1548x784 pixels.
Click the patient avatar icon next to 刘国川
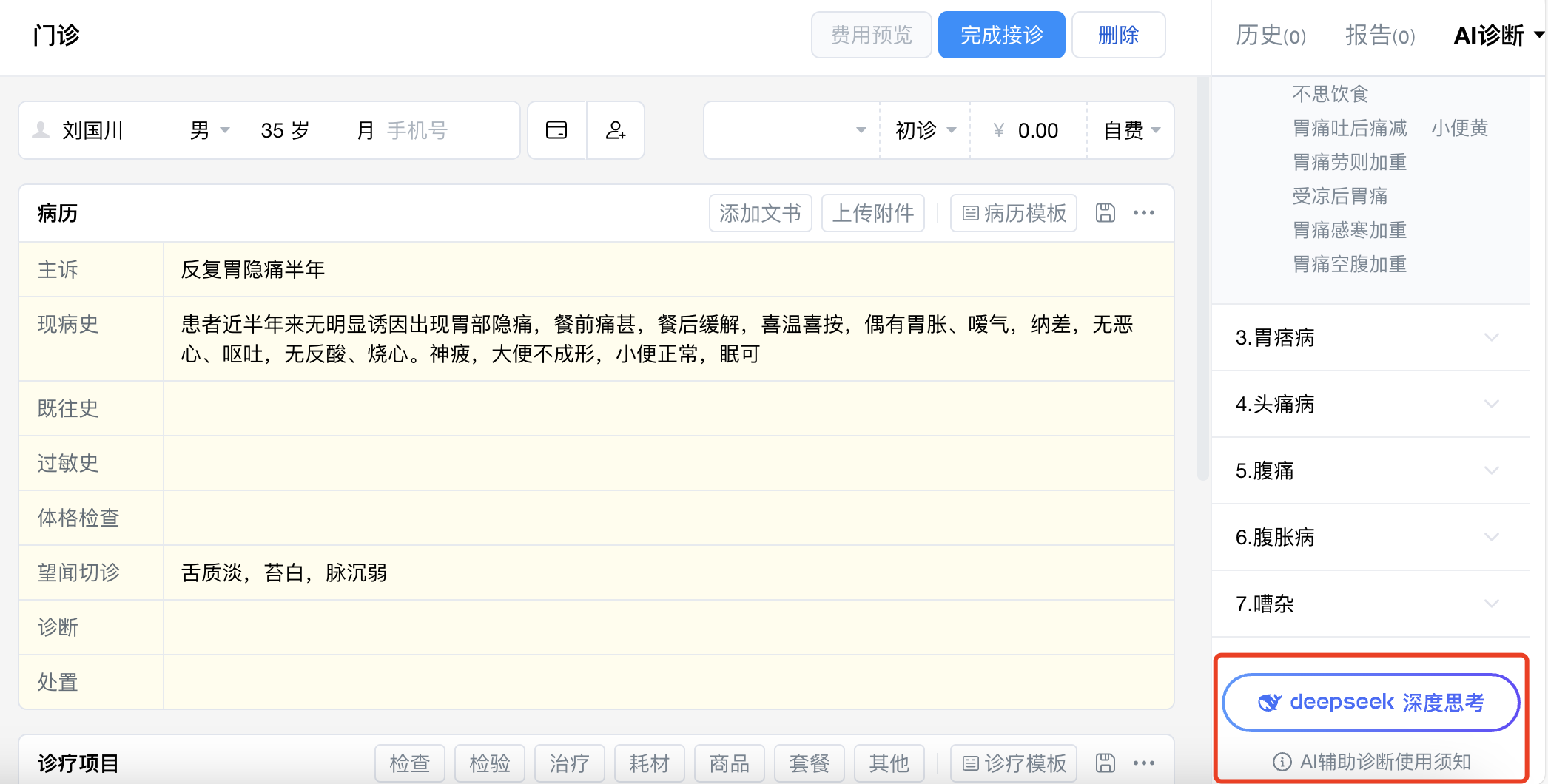pos(42,130)
